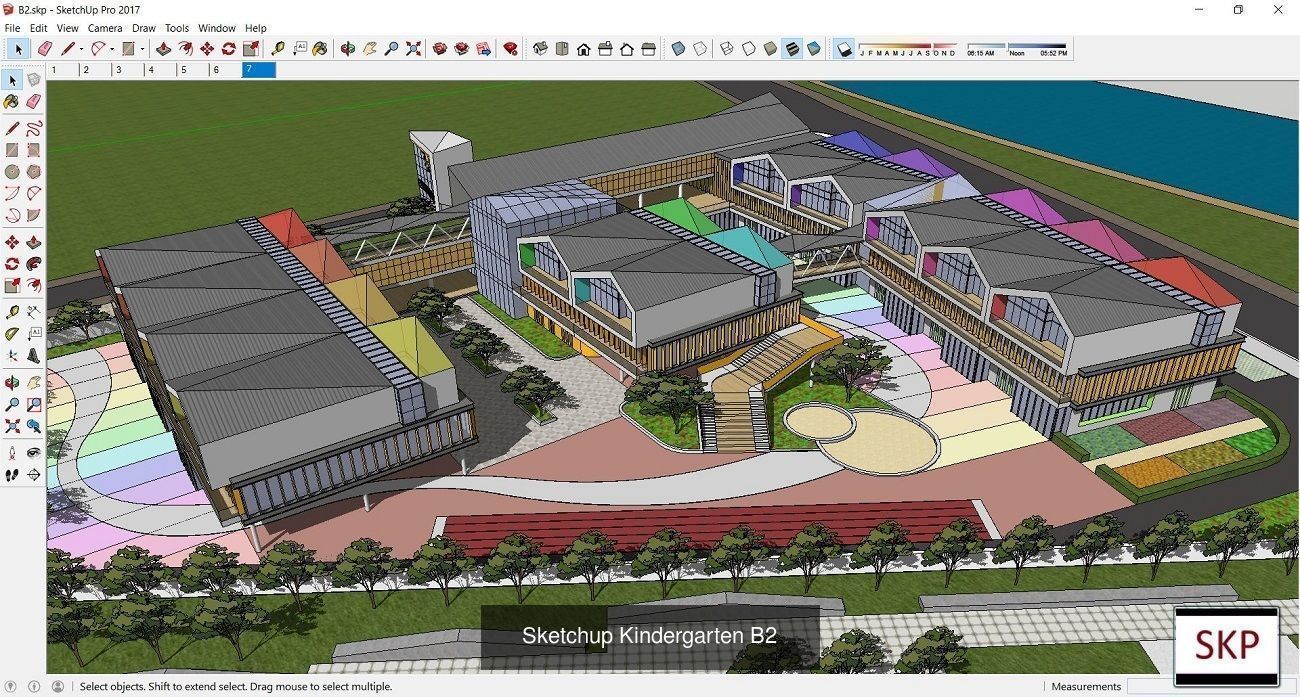This screenshot has width=1300, height=697.
Task: Open the Camera menu
Action: [x=105, y=28]
